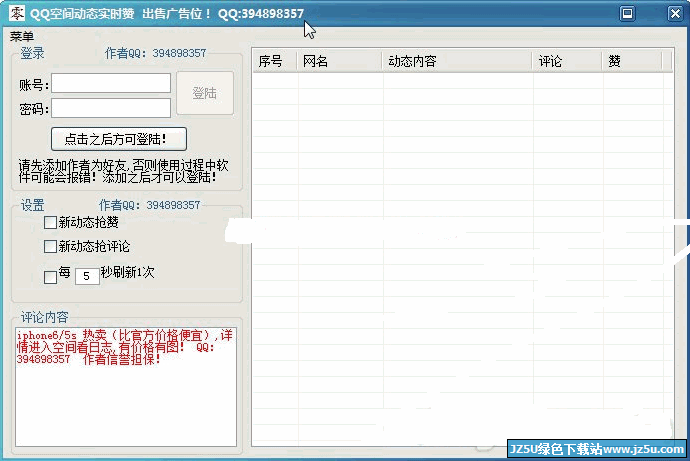Toggle the timed refresh every-seconds checkbox
The height and width of the screenshot is (461, 690).
[50, 277]
